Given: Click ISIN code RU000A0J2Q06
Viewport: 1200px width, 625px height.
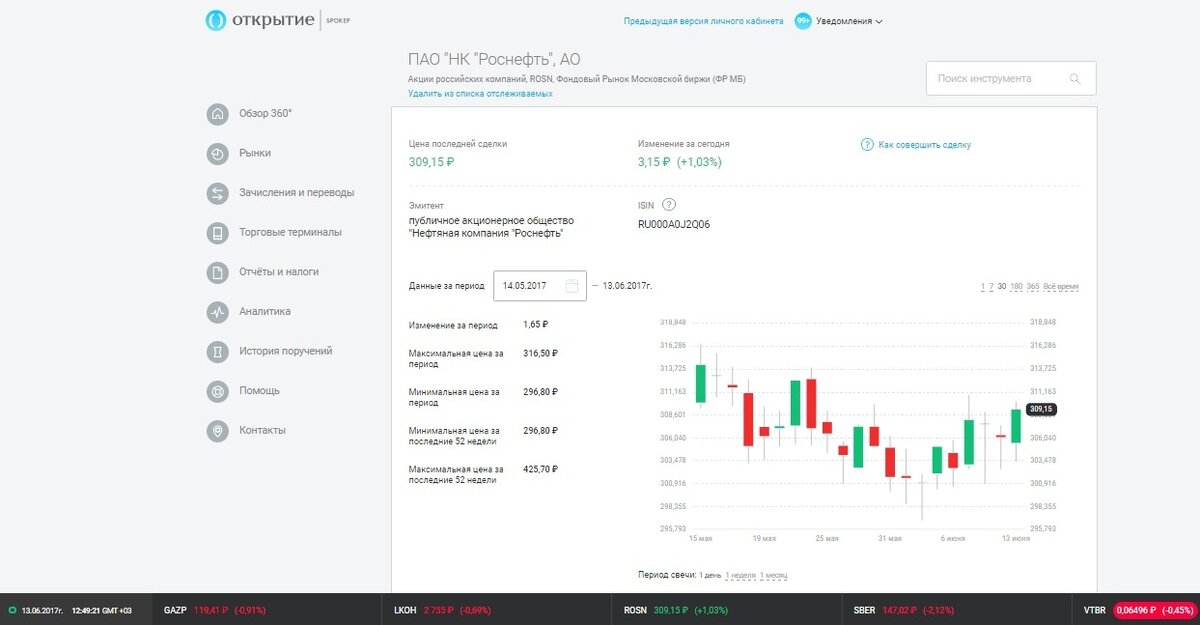Looking at the screenshot, I should point(674,224).
